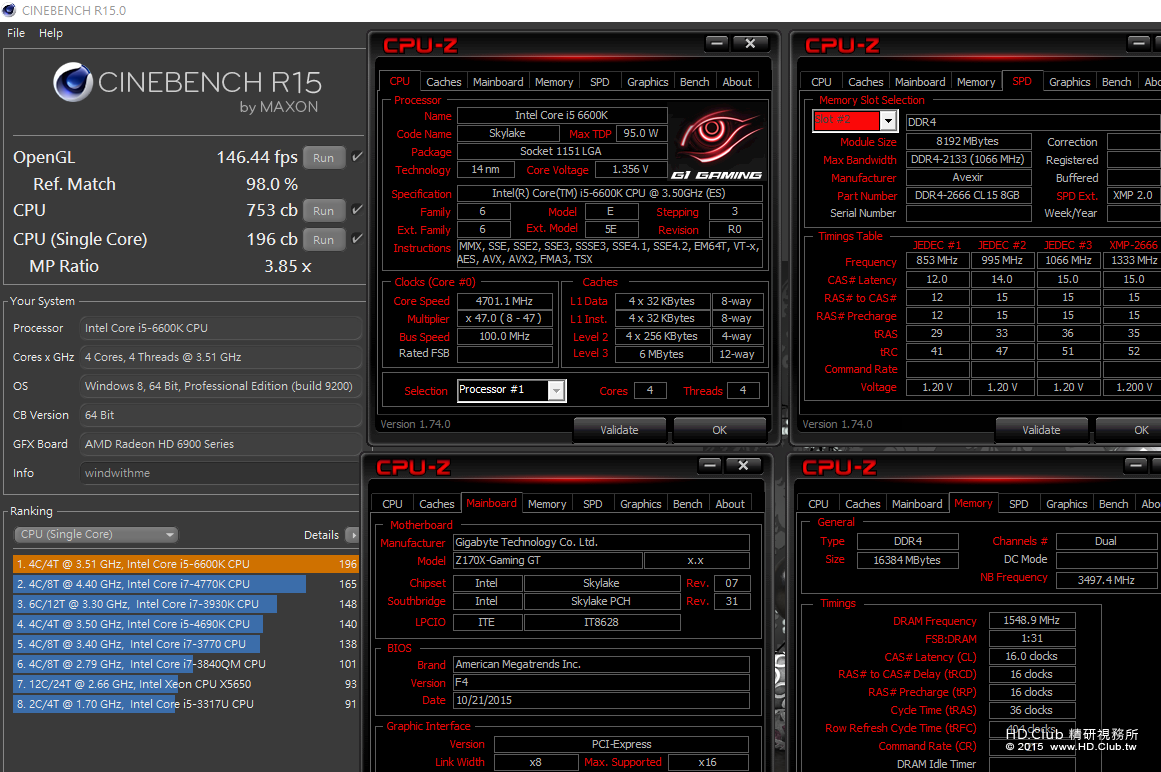Viewport: 1161px width, 772px height.
Task: Open Graphics tab in CPU window
Action: 648,82
